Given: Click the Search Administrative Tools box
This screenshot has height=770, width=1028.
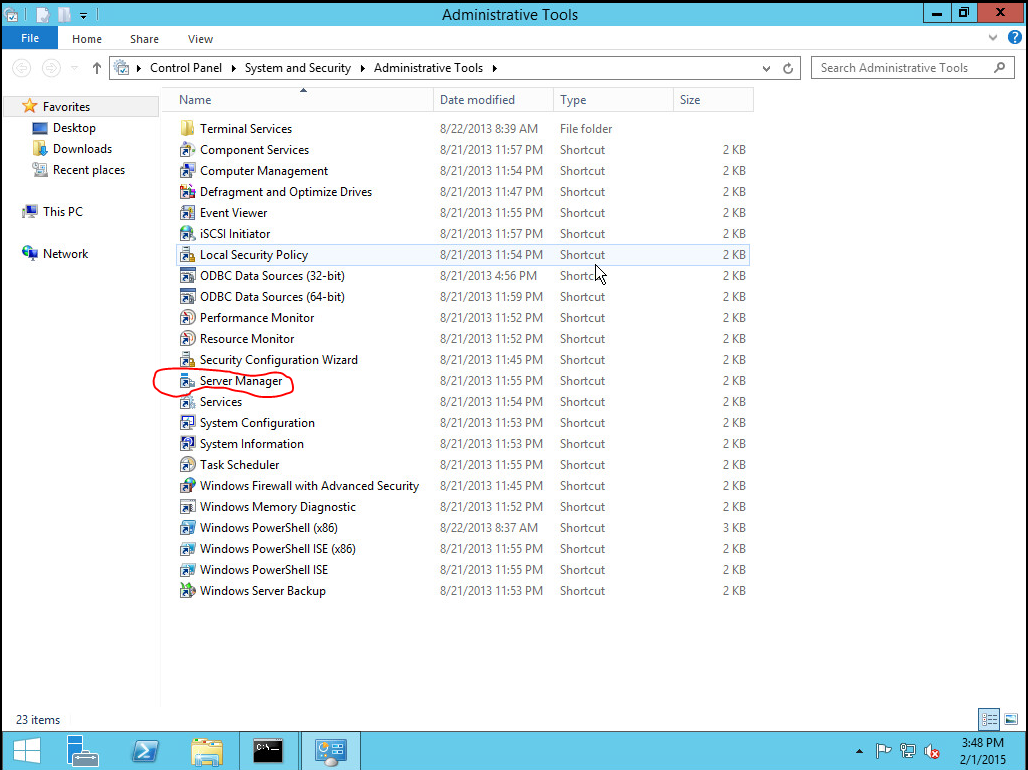Looking at the screenshot, I should (x=900, y=68).
